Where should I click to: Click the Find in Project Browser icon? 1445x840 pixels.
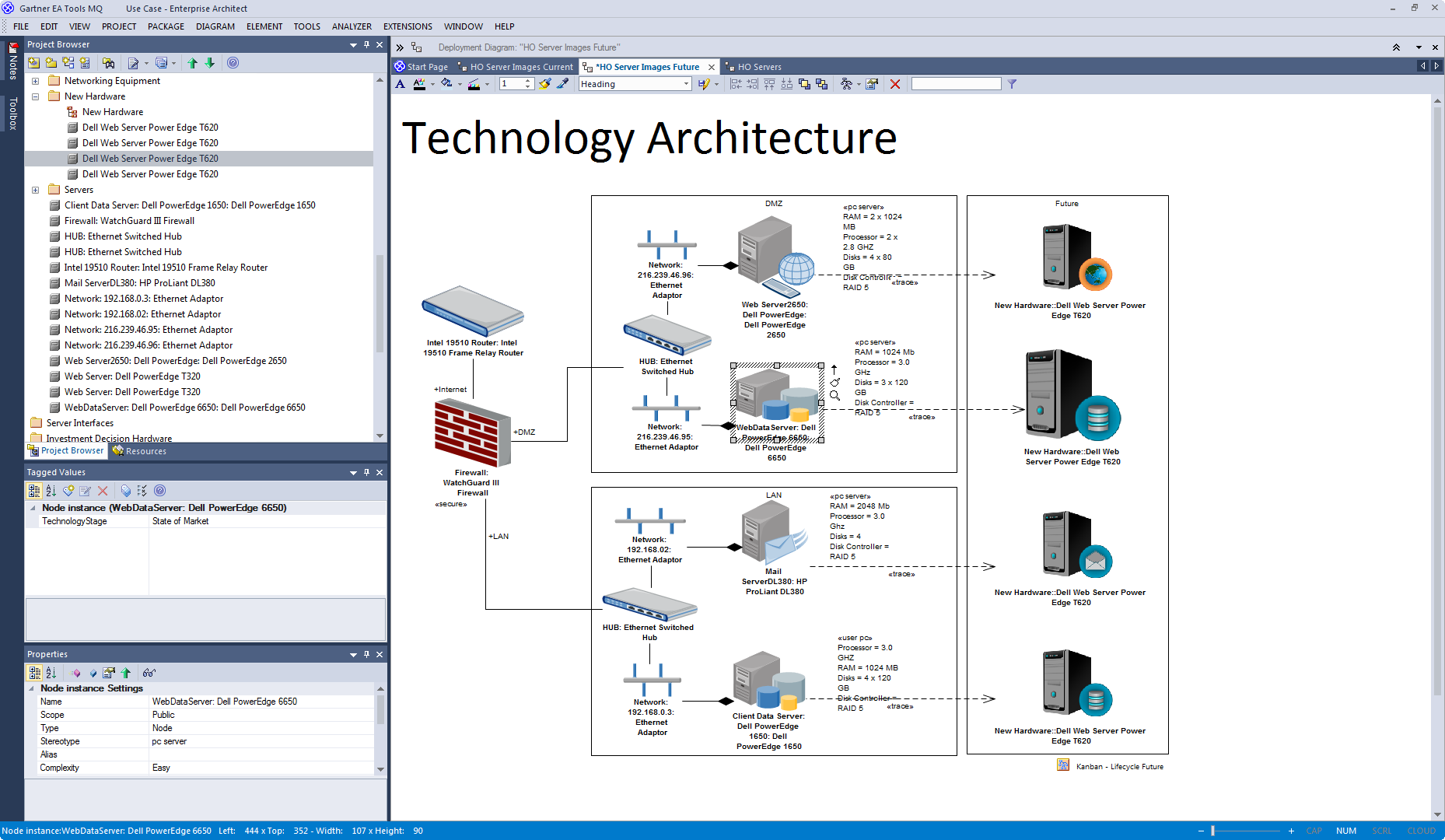109,63
